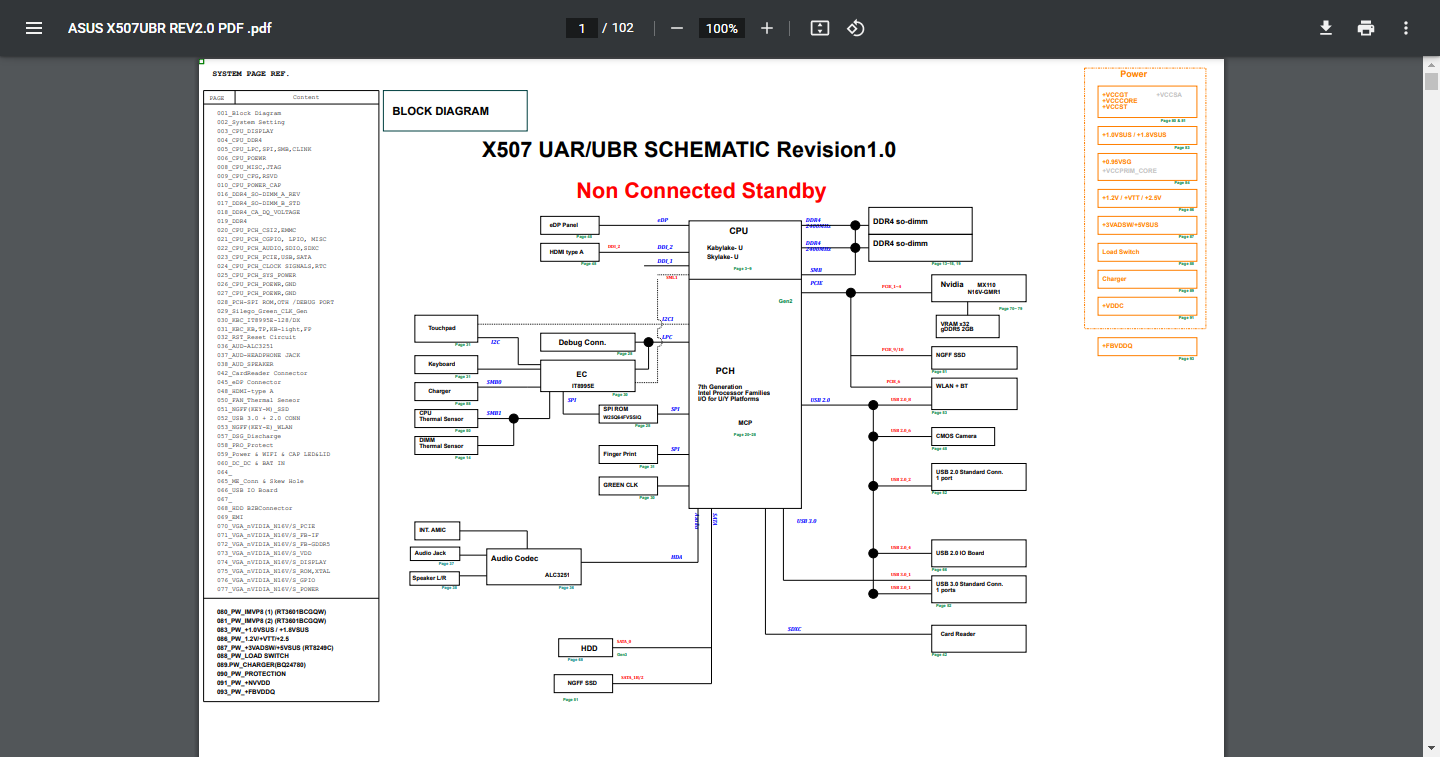
Task: Click the Speaker L/R block
Action: point(435,578)
